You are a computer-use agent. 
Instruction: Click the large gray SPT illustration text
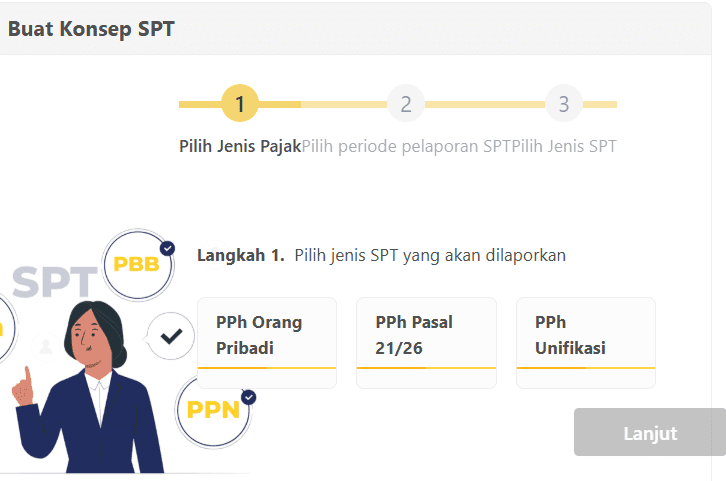click(x=55, y=284)
